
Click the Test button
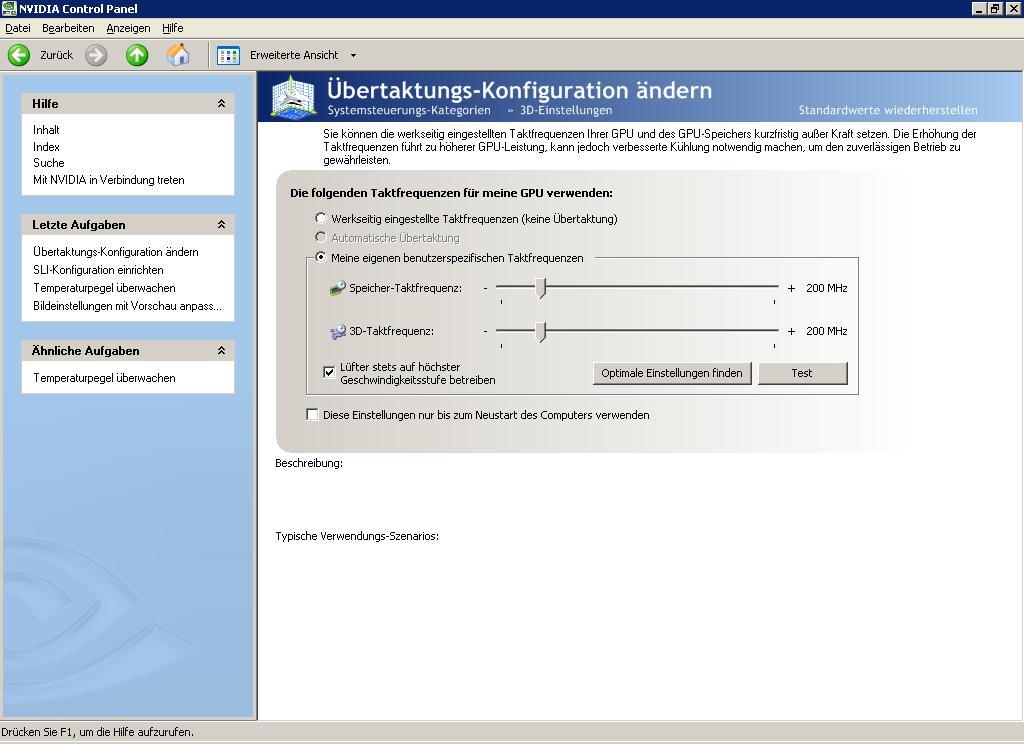point(803,374)
